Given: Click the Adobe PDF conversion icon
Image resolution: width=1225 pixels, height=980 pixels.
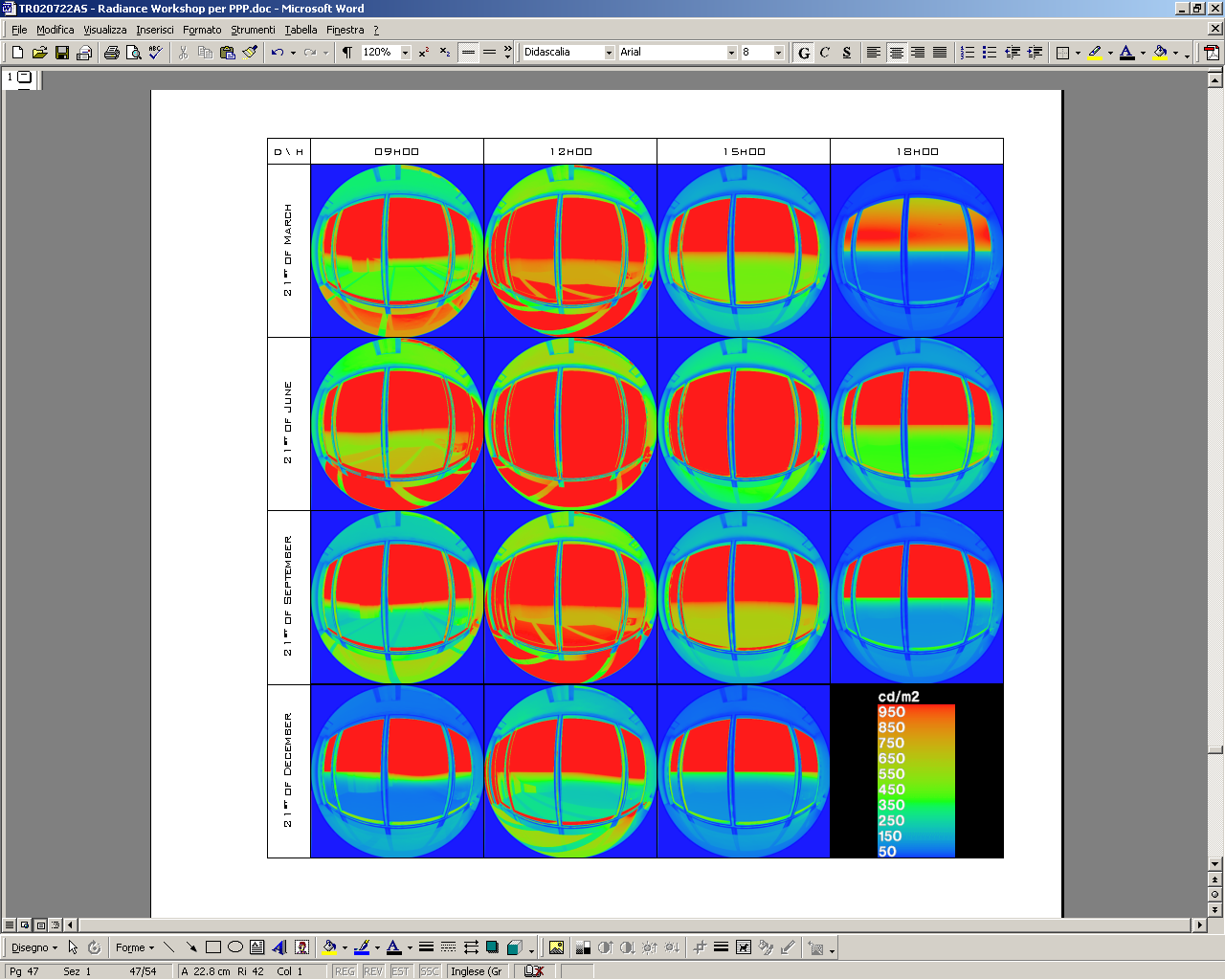Looking at the screenshot, I should point(1212,53).
